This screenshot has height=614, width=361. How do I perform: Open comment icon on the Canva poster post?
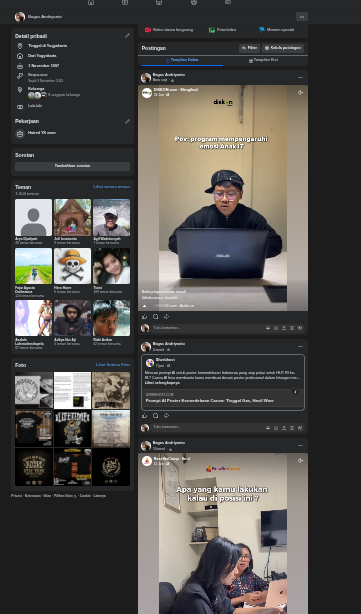[x=155, y=415]
